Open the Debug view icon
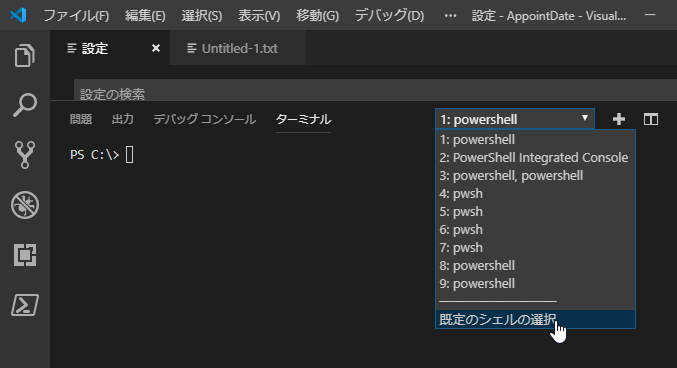 click(25, 205)
